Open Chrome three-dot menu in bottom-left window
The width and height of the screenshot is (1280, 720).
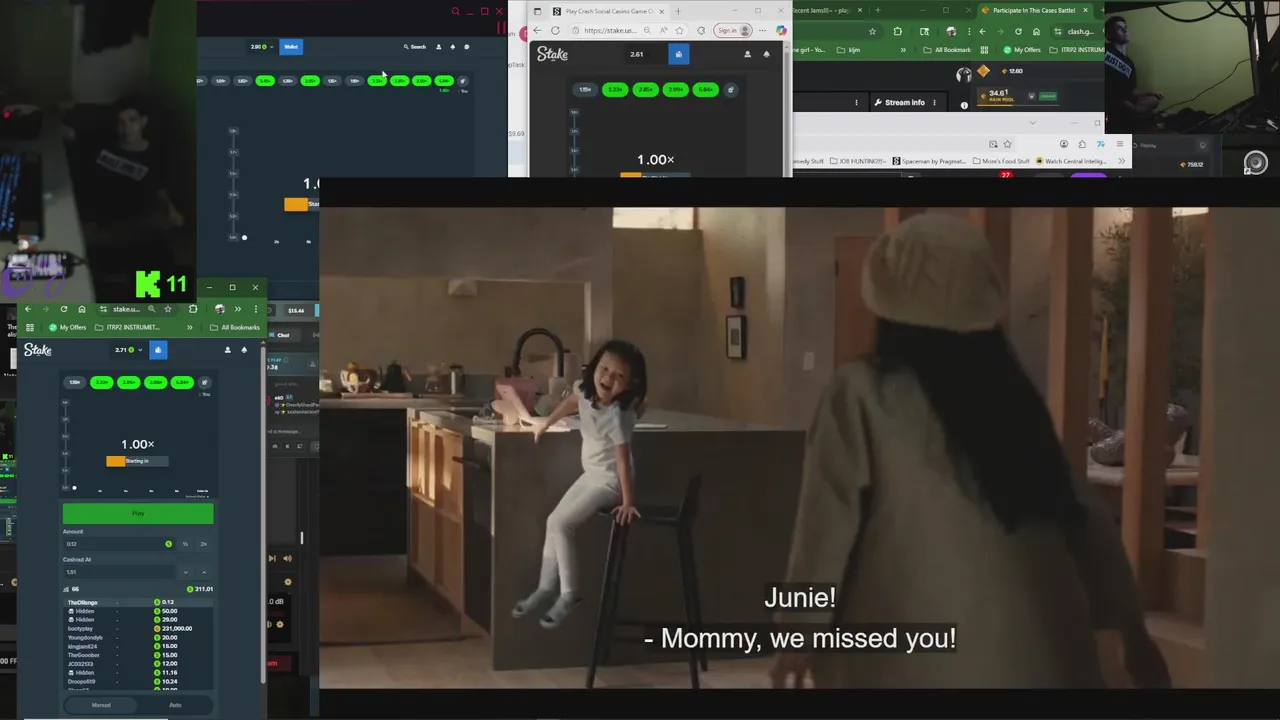255,309
